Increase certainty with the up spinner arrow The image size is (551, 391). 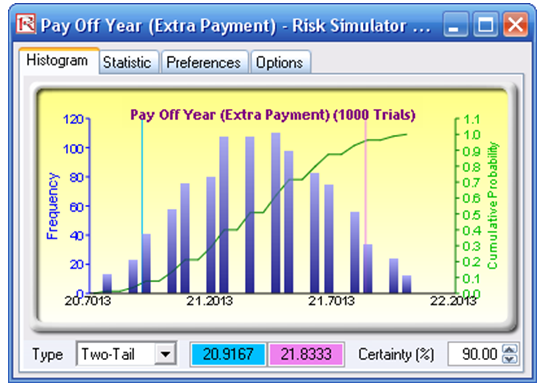click(510, 349)
